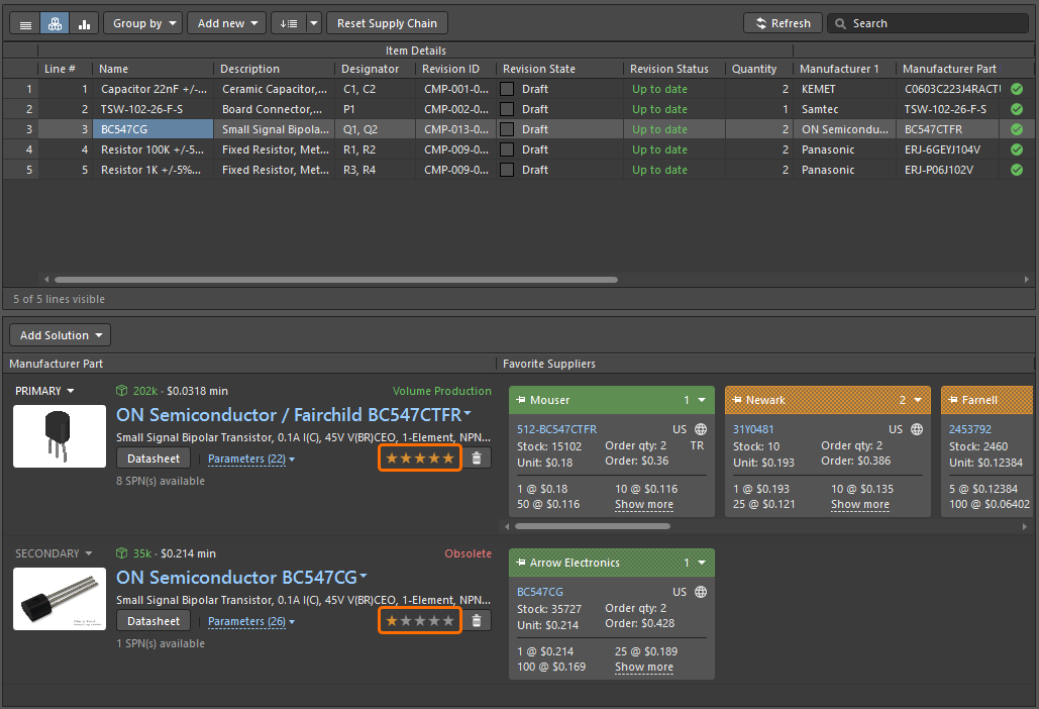Click green check icon for ERJ-P06J102V row
The width and height of the screenshot is (1039, 709).
[1016, 170]
